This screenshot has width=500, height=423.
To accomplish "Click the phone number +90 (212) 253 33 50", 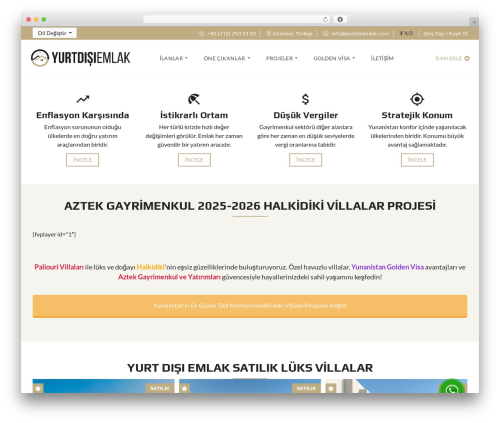I will coord(231,34).
